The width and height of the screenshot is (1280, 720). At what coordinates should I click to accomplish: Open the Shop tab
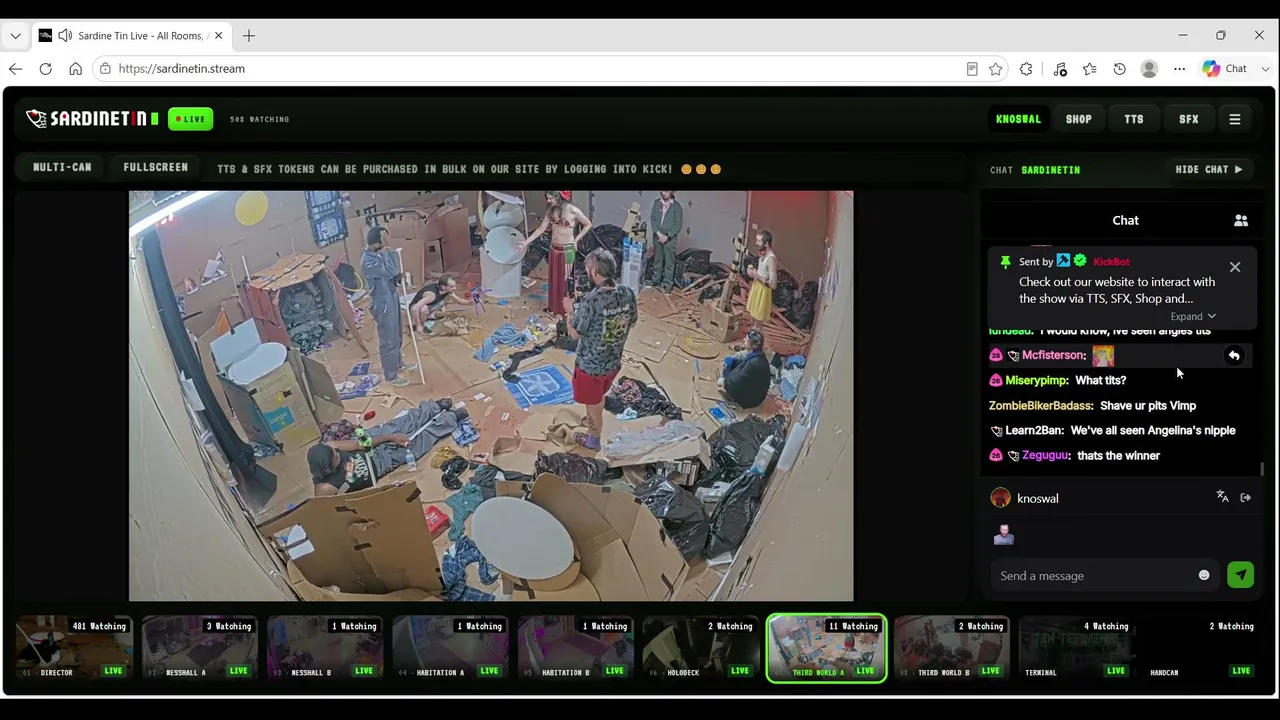point(1078,119)
